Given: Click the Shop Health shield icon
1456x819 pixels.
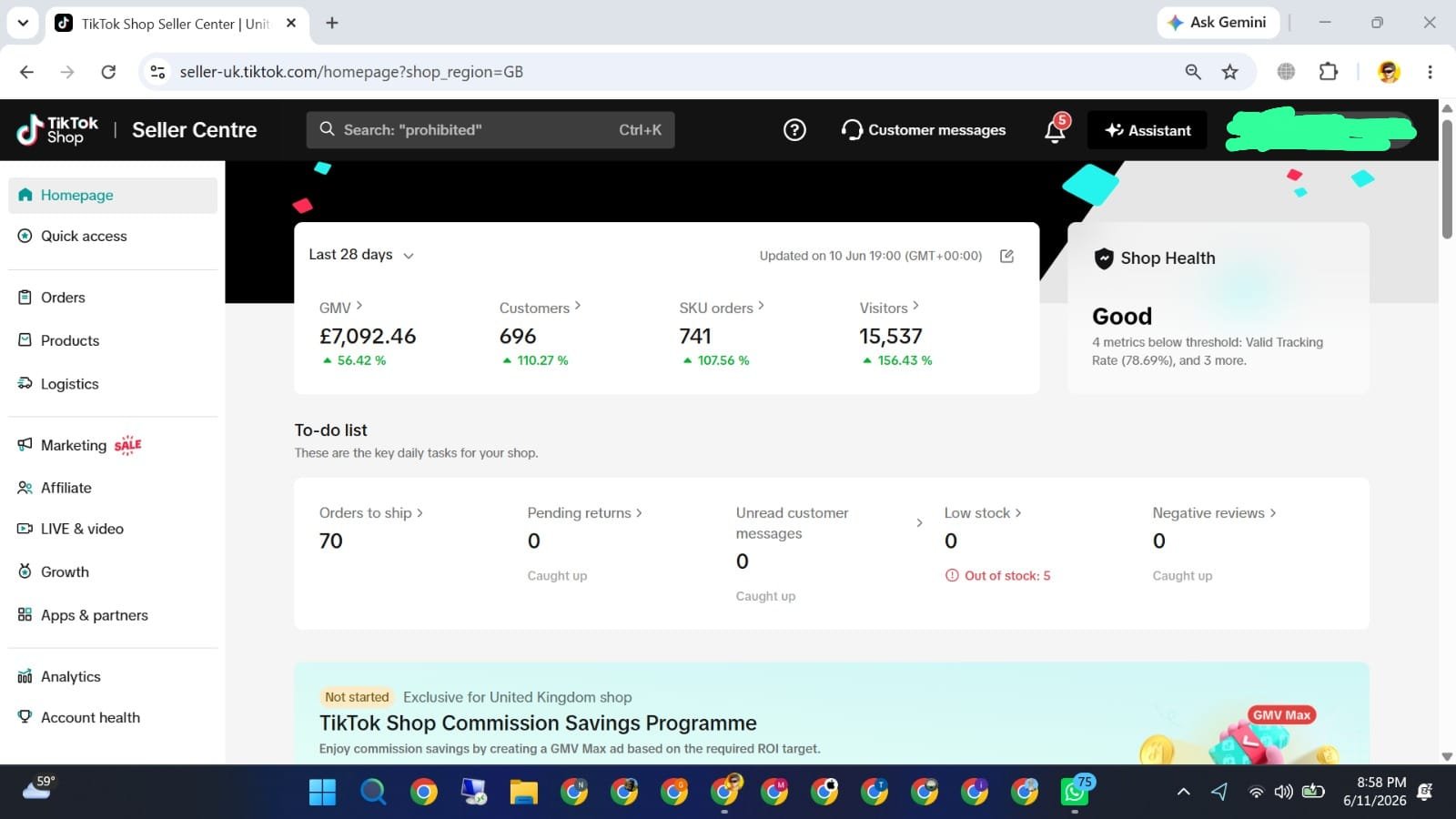Looking at the screenshot, I should (x=1104, y=258).
